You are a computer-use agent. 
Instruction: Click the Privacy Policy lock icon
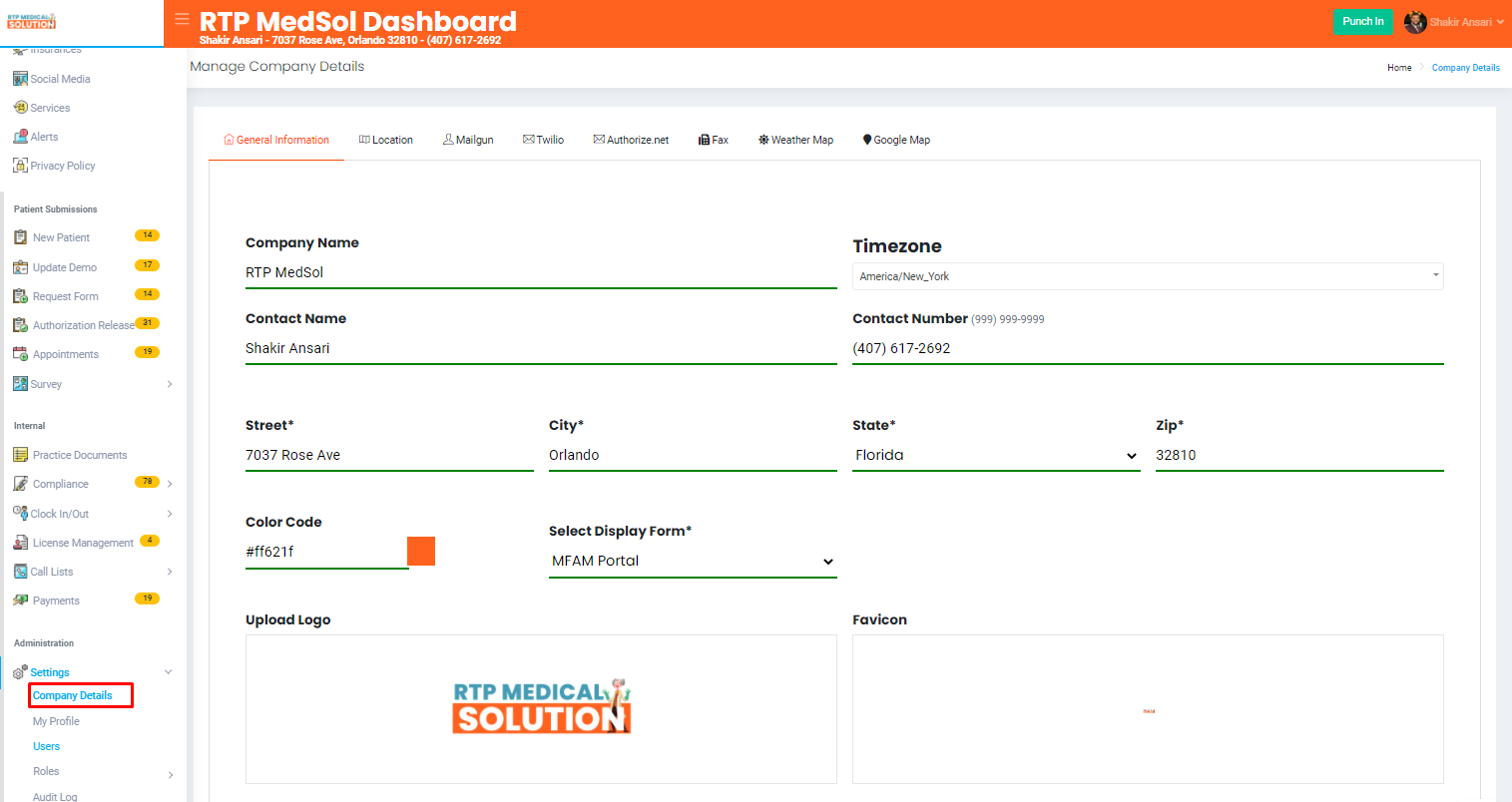tap(20, 166)
